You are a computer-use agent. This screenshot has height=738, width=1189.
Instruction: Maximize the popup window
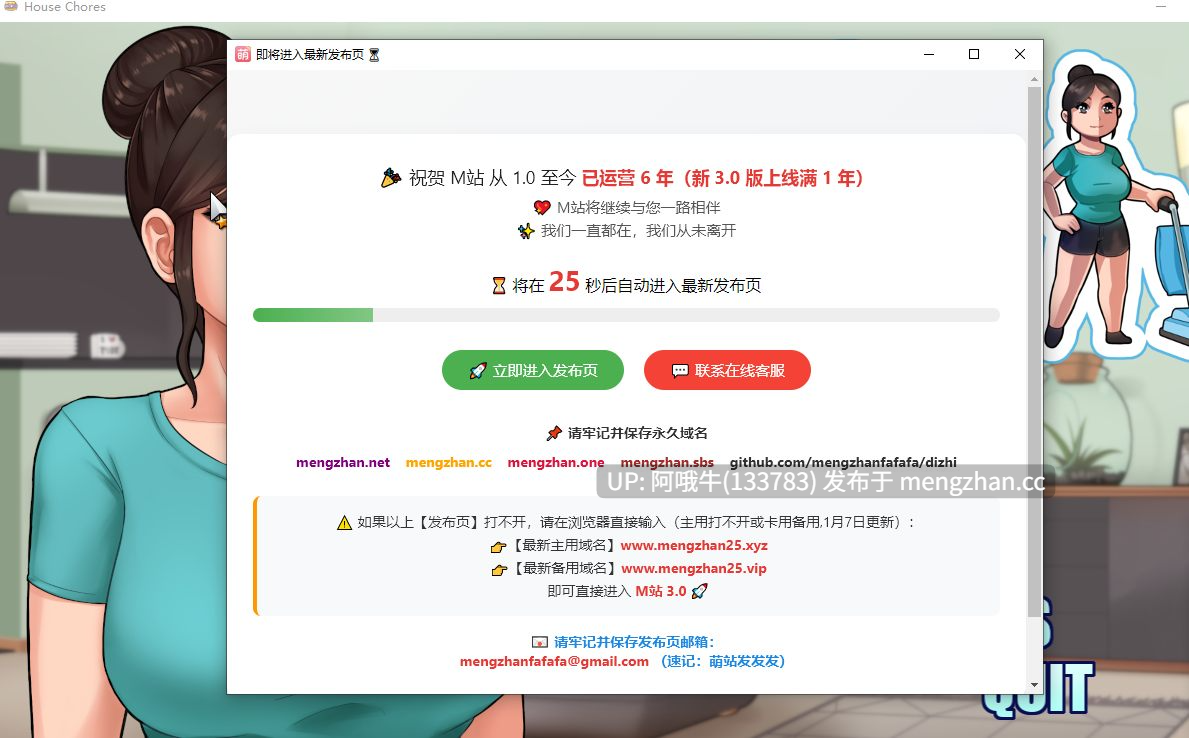(x=974, y=54)
